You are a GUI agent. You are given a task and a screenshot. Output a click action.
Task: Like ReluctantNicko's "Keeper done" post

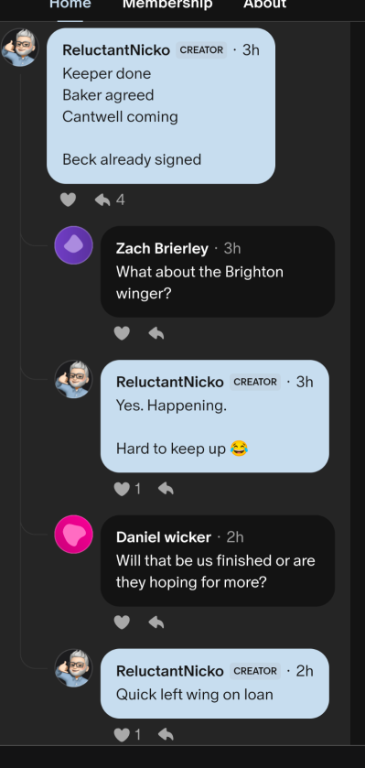pyautogui.click(x=68, y=199)
